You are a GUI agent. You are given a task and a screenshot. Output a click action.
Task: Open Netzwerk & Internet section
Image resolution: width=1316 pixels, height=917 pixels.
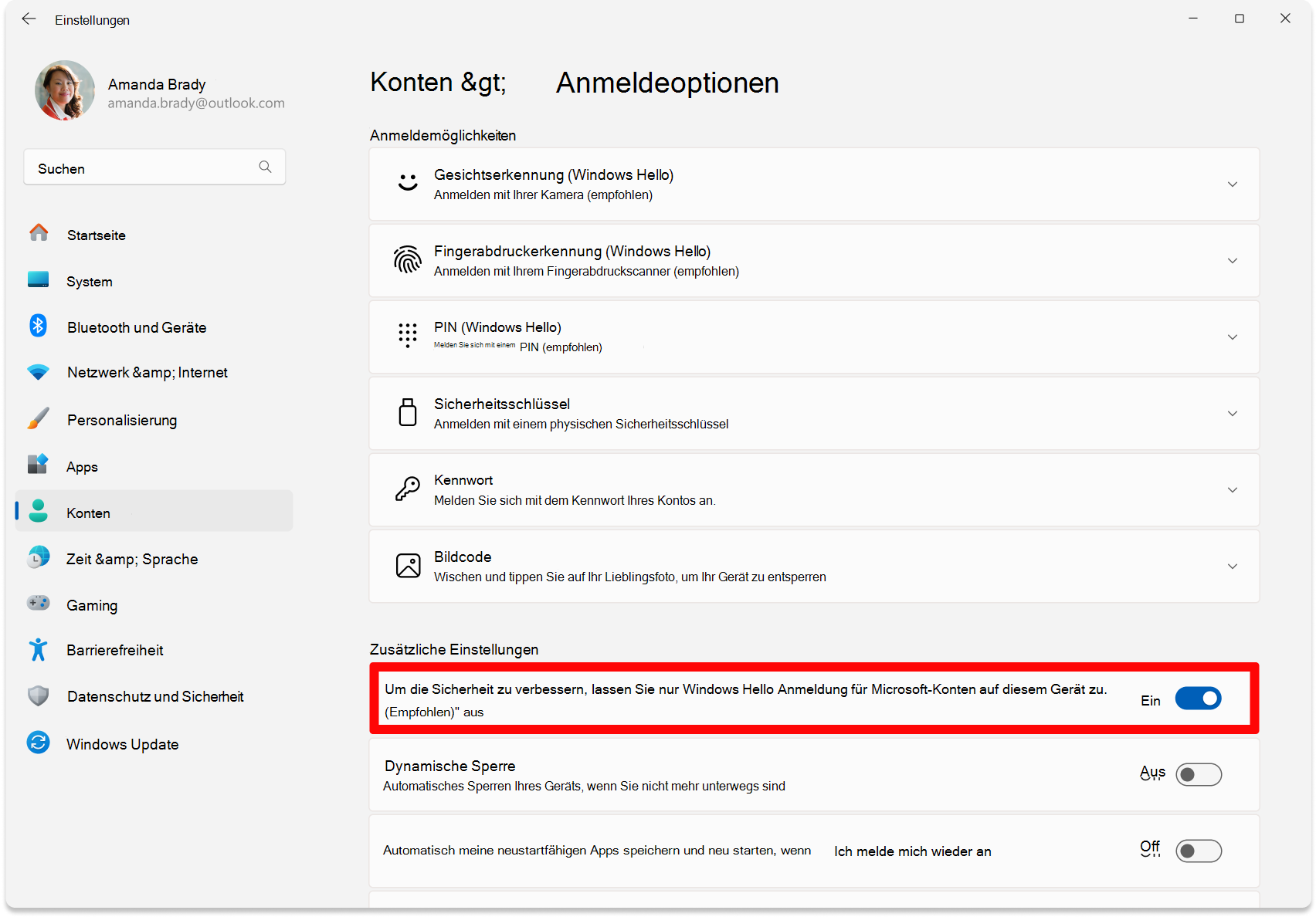pyautogui.click(x=154, y=372)
